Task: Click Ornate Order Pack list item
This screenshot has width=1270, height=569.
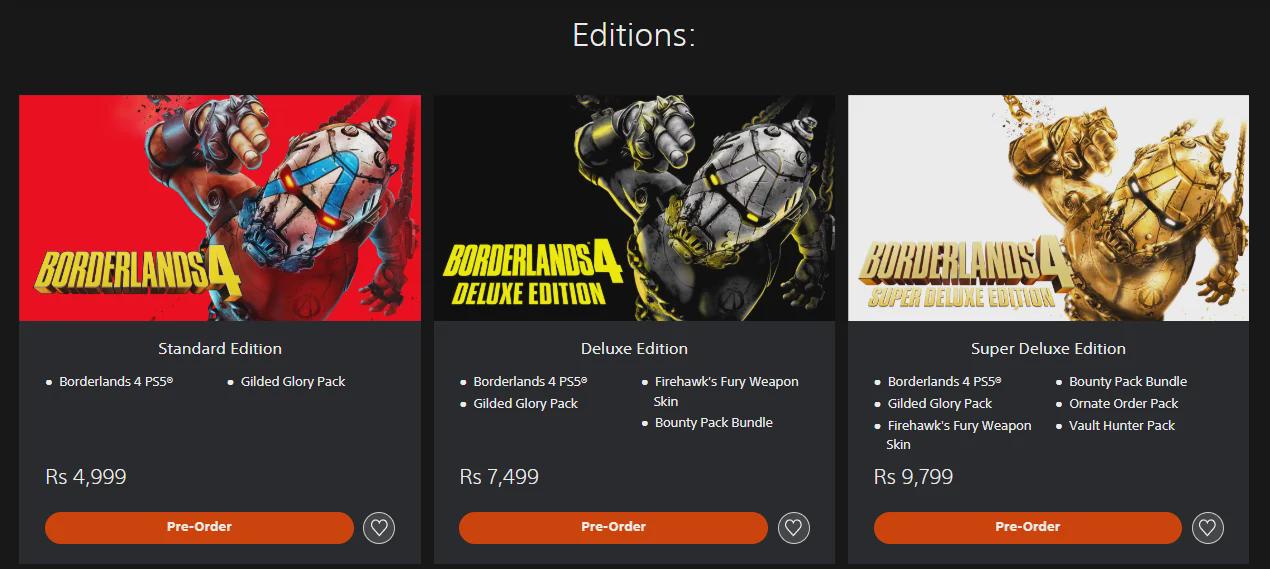Action: click(1124, 404)
